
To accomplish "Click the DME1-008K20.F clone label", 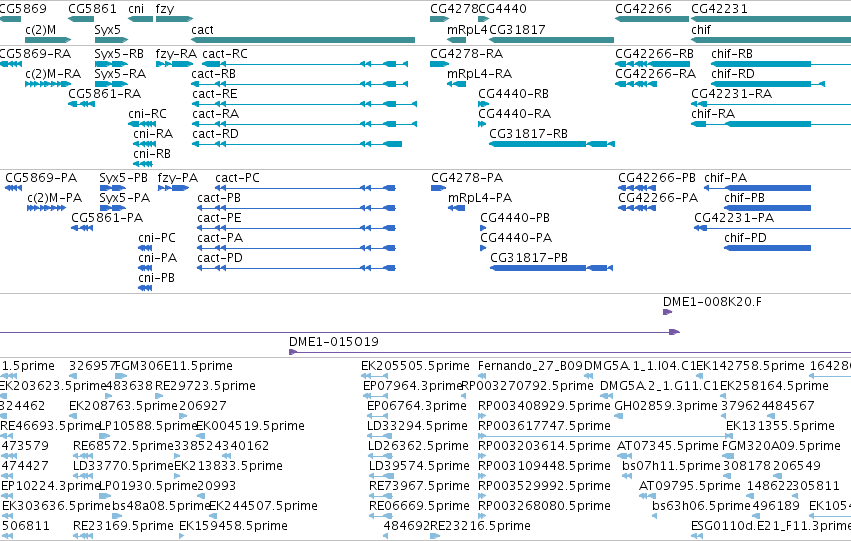I will [712, 302].
